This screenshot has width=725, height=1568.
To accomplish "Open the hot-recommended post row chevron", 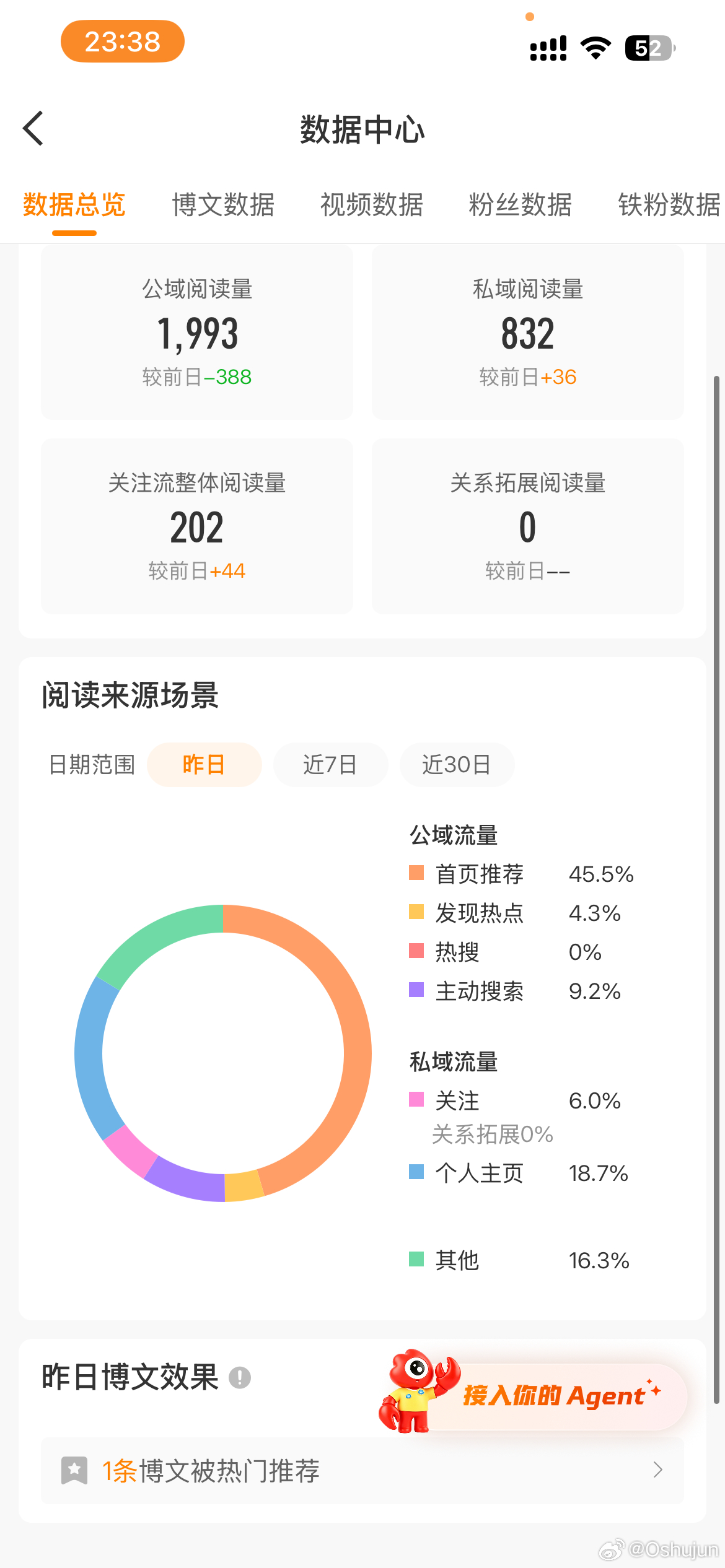I will [658, 1470].
